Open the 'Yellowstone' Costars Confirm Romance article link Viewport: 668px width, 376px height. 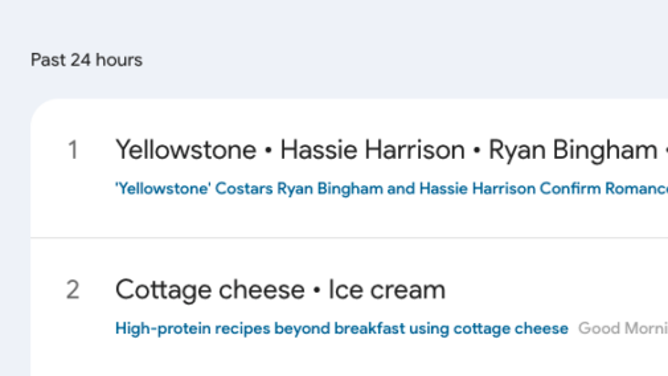pos(392,188)
